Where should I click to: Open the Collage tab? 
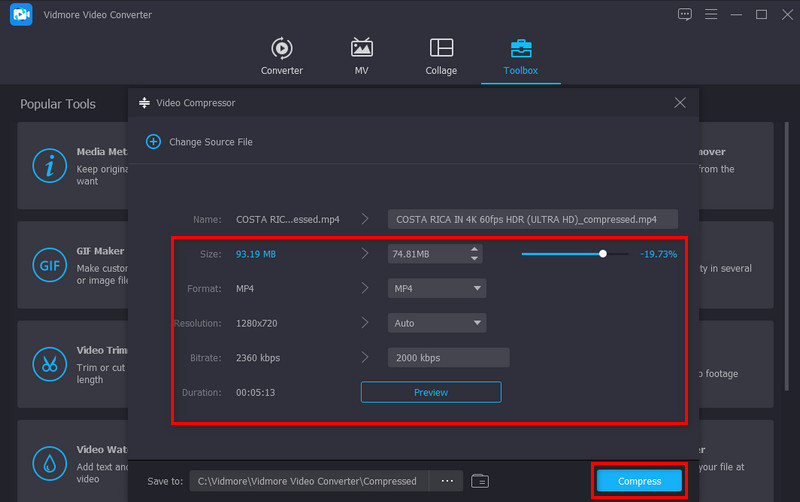pos(441,48)
